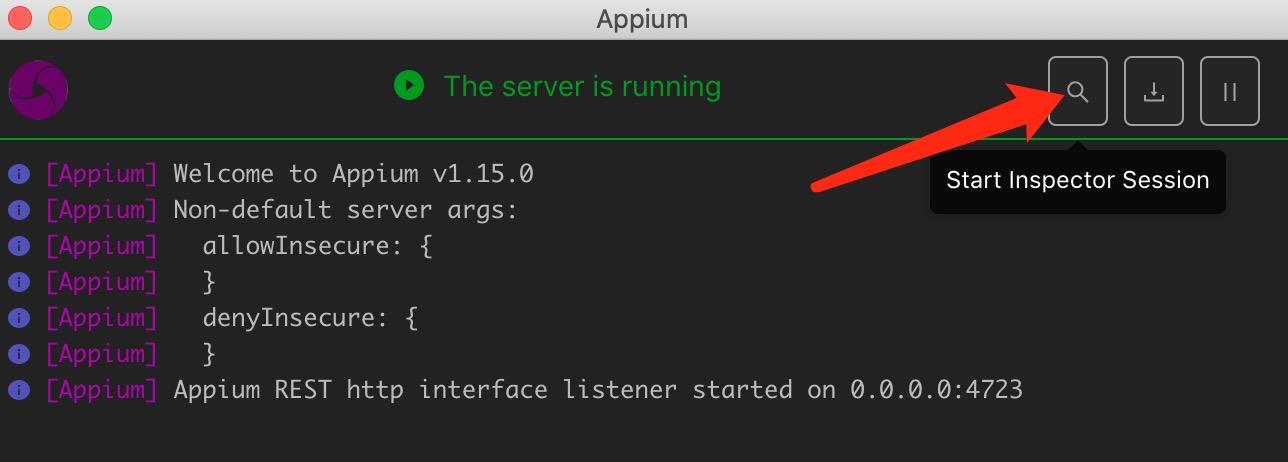The height and width of the screenshot is (462, 1288).
Task: Minimize the Appium window with yellow button
Action: (60, 18)
